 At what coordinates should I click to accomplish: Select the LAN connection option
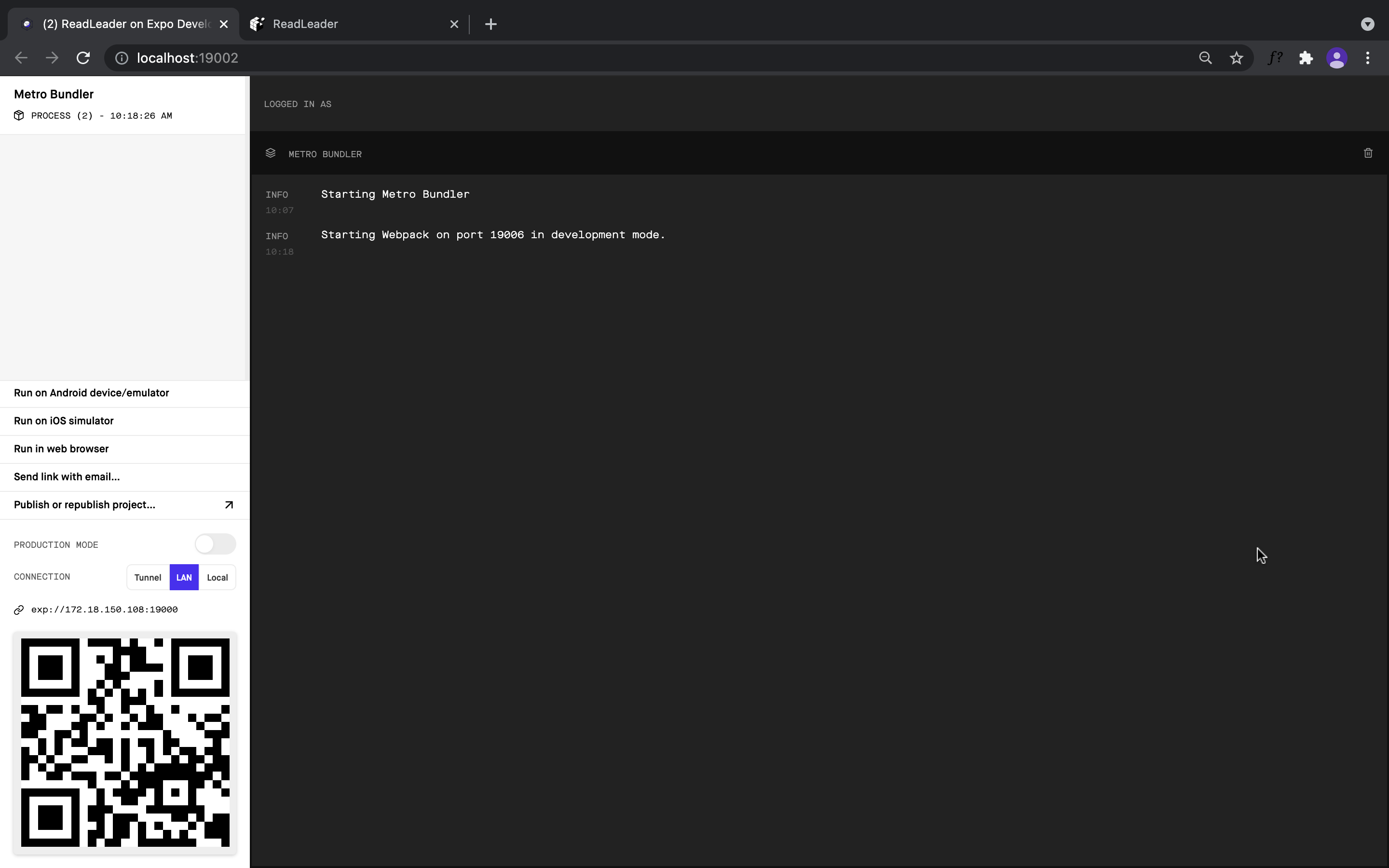click(x=184, y=578)
